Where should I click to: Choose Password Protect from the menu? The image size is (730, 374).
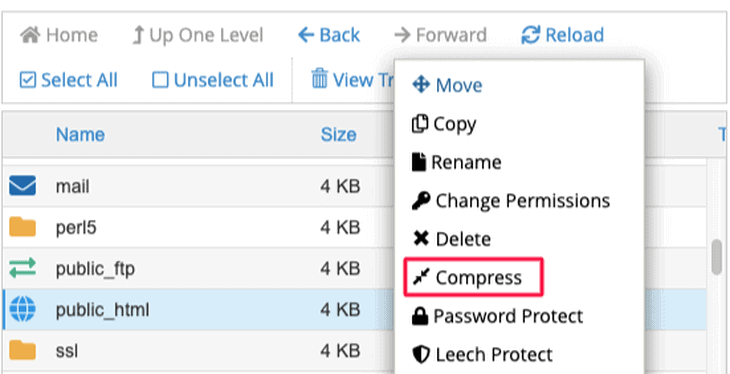coord(497,316)
